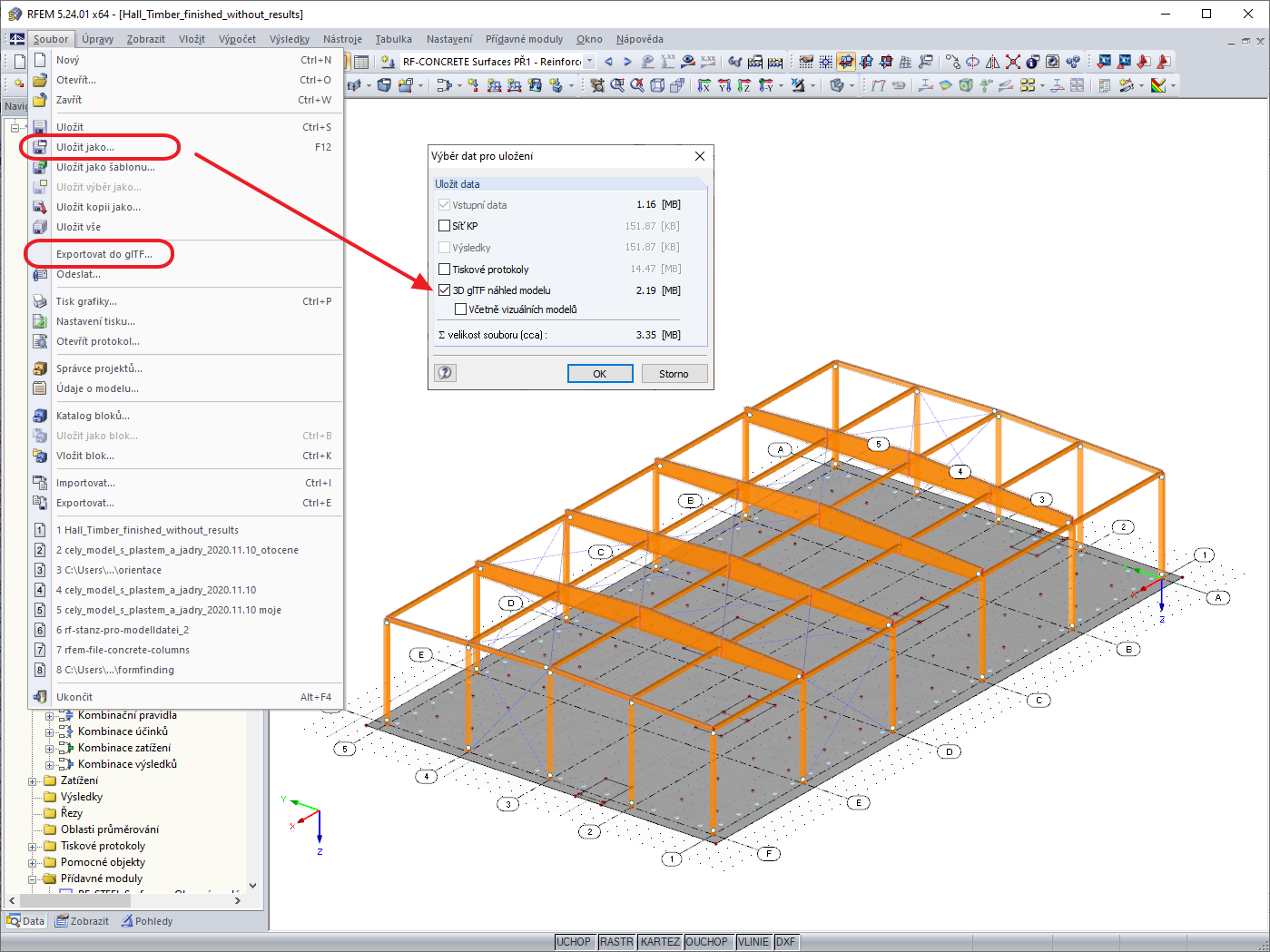This screenshot has height=952, width=1270.
Task: Click the icon beside Katalog bloků
Action: click(40, 416)
